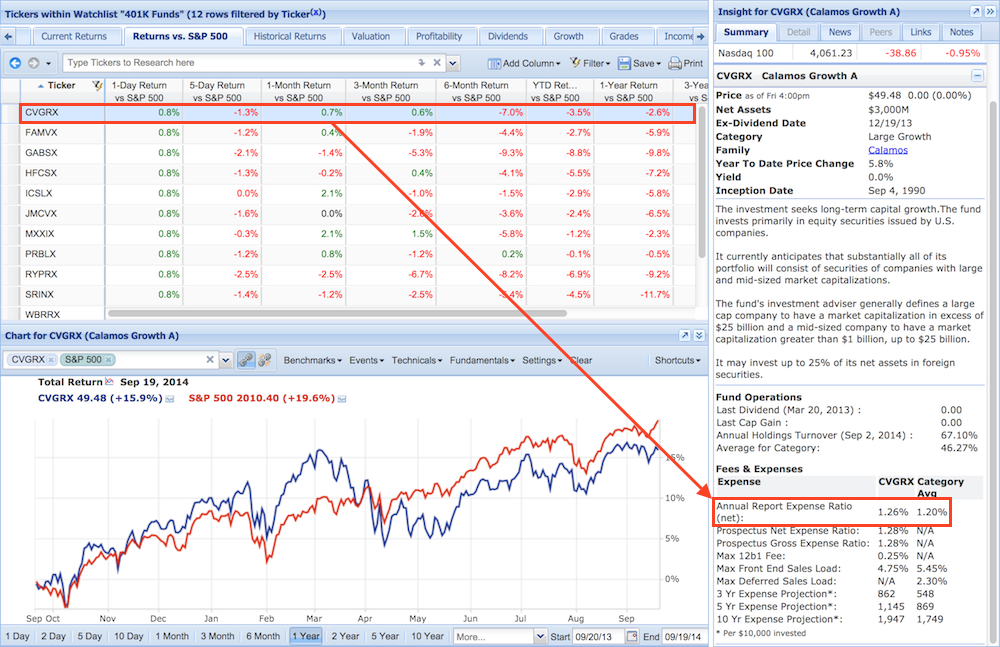The height and width of the screenshot is (647, 1000).
Task: Open the Fundamentals menu
Action: click(482, 361)
